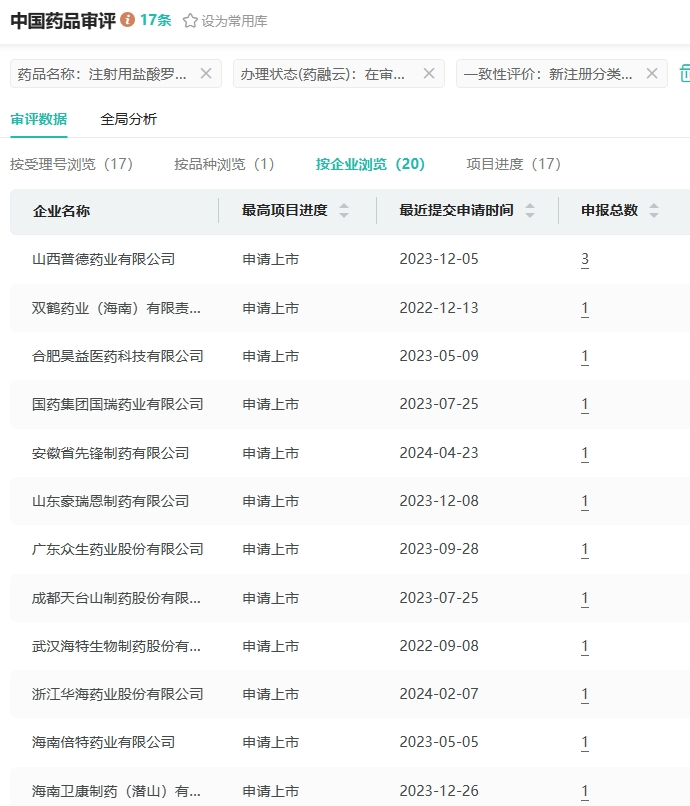This screenshot has width=690, height=806.
Task: Open 按品种浏览 (1) view
Action: coord(224,164)
